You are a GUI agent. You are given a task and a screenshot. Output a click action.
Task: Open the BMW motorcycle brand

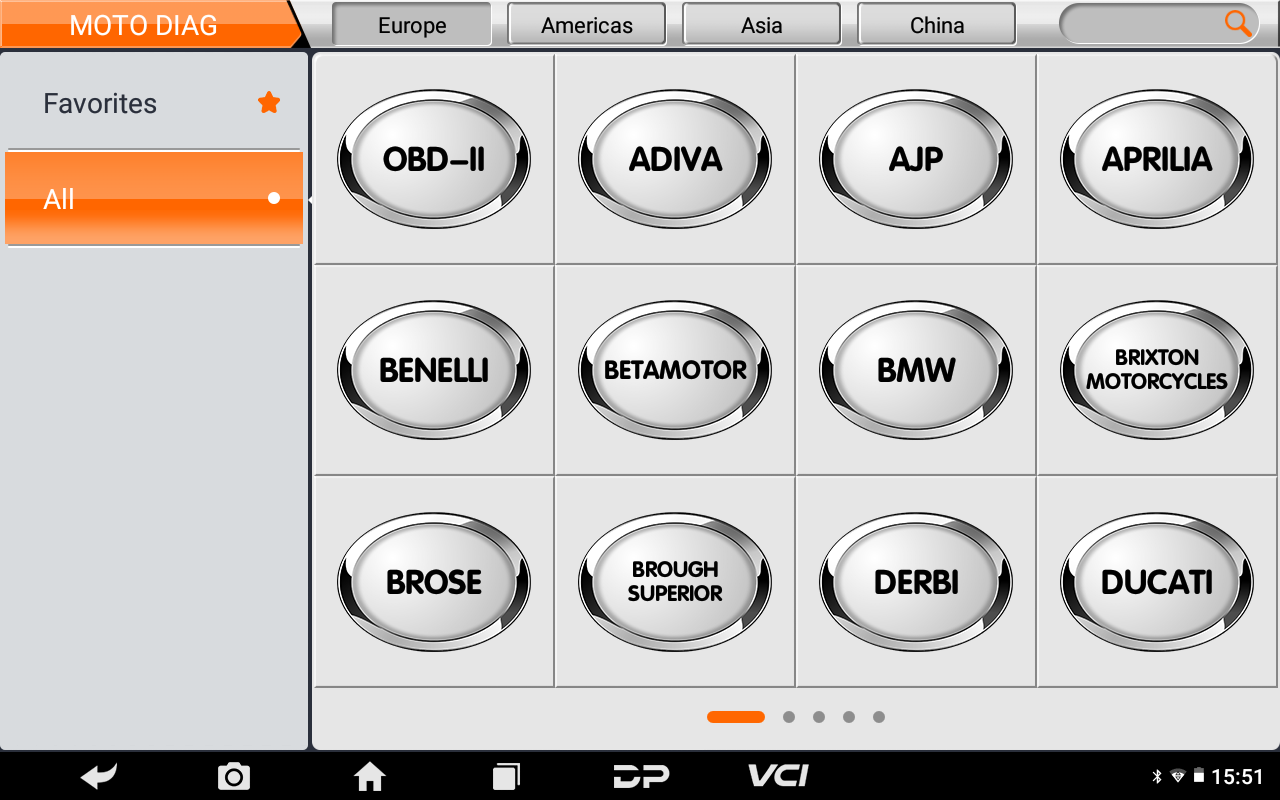(916, 370)
